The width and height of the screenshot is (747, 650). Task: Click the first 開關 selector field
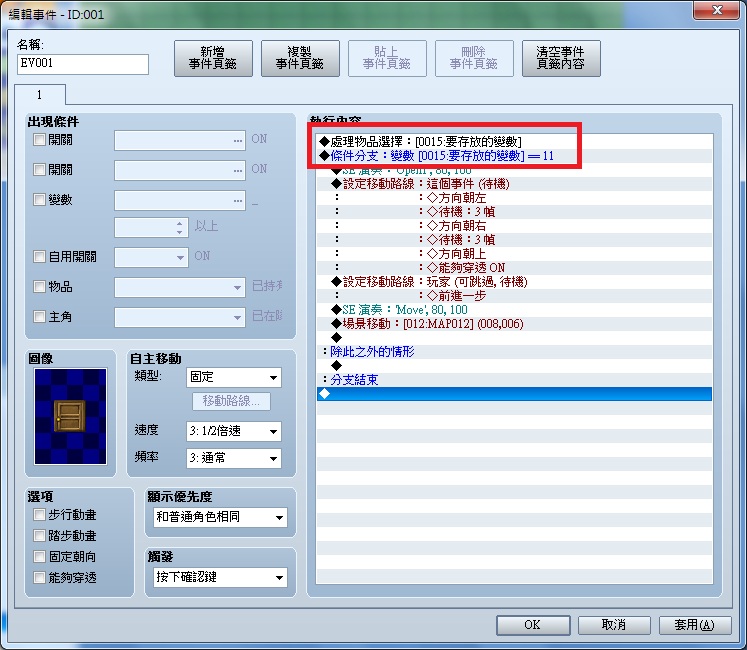180,141
